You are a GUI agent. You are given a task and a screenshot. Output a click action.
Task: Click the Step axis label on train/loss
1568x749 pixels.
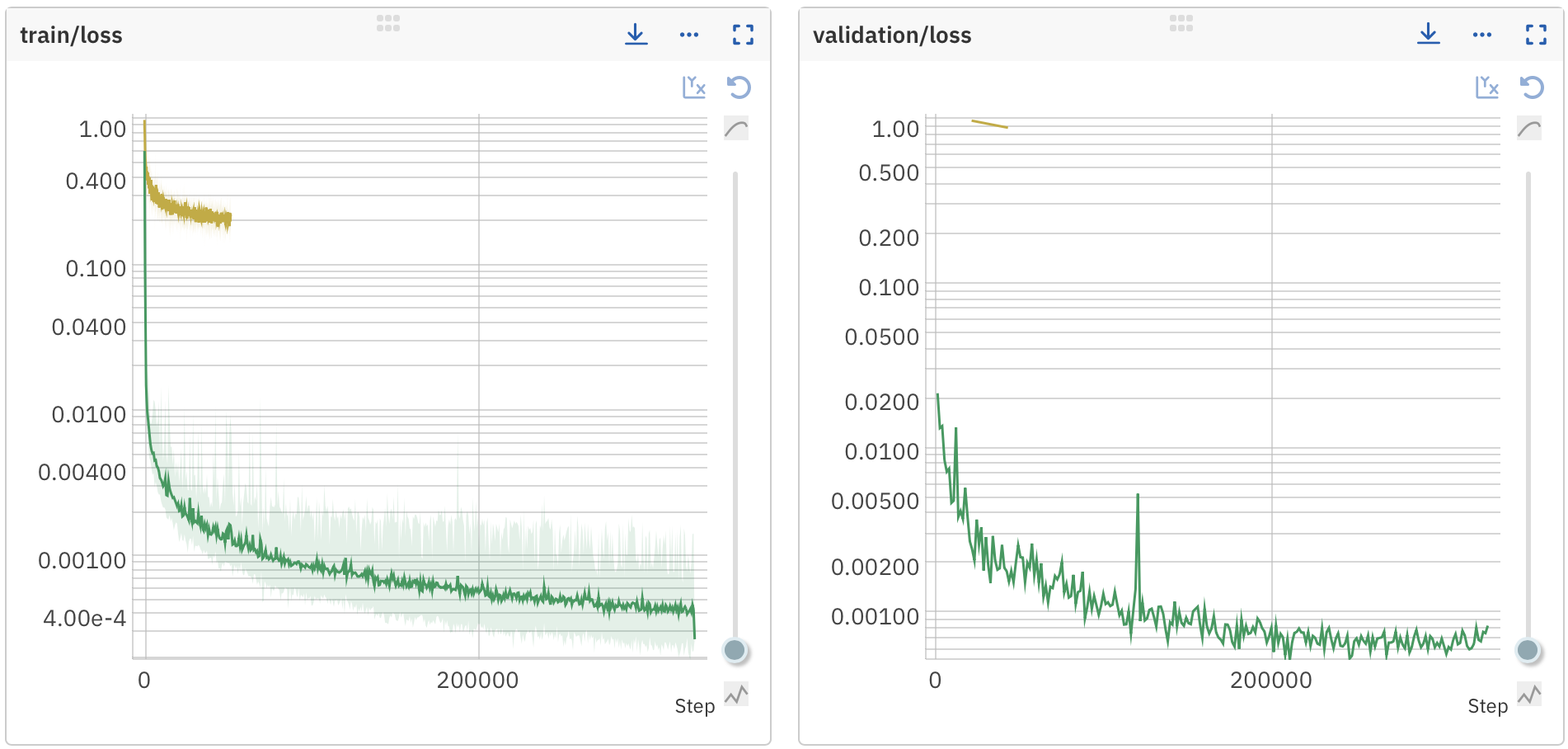pyautogui.click(x=693, y=706)
